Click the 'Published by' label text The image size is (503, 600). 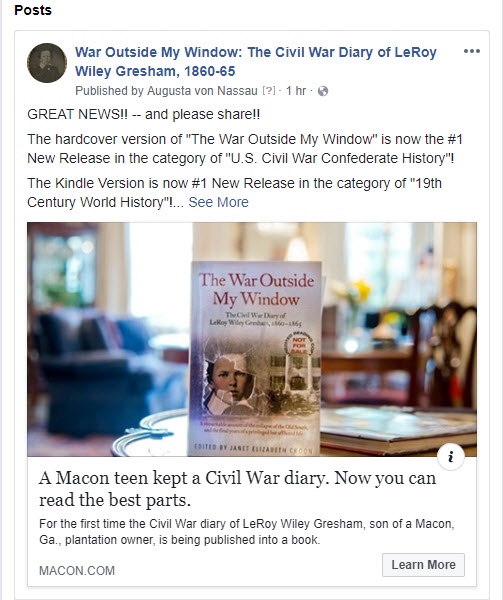coord(109,91)
